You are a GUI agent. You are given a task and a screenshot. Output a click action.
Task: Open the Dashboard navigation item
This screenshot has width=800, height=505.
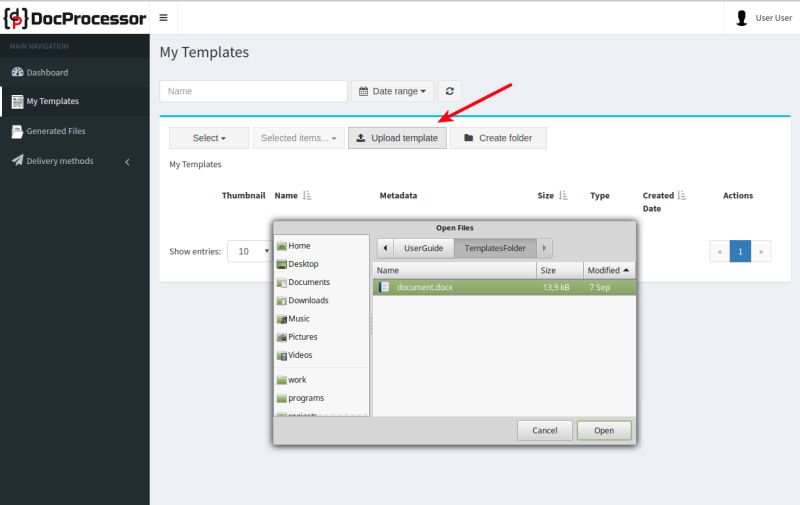75,72
